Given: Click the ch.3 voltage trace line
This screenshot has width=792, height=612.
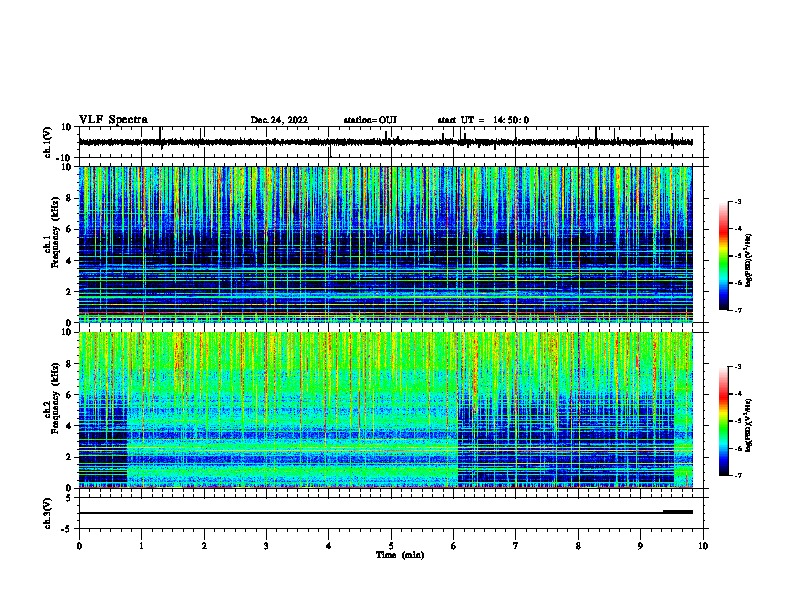Looking at the screenshot, I should tap(385, 513).
